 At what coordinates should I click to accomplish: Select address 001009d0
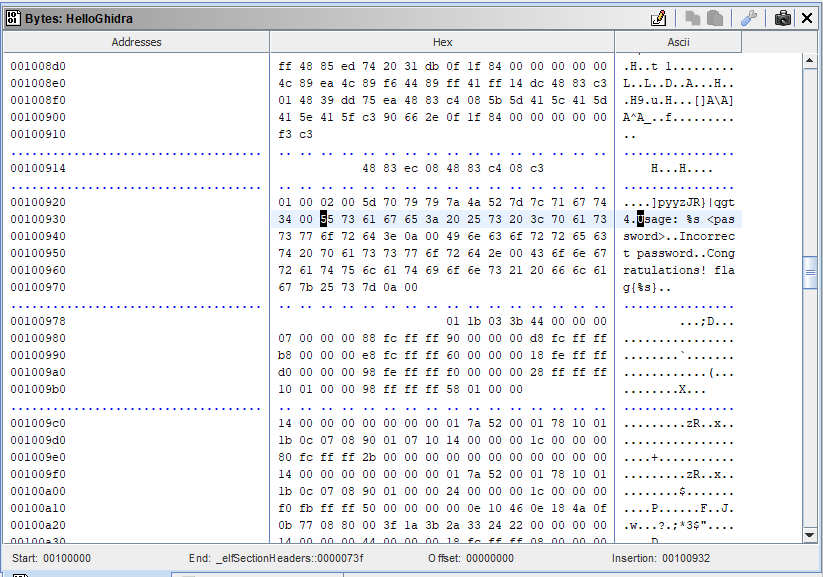pyautogui.click(x=38, y=440)
